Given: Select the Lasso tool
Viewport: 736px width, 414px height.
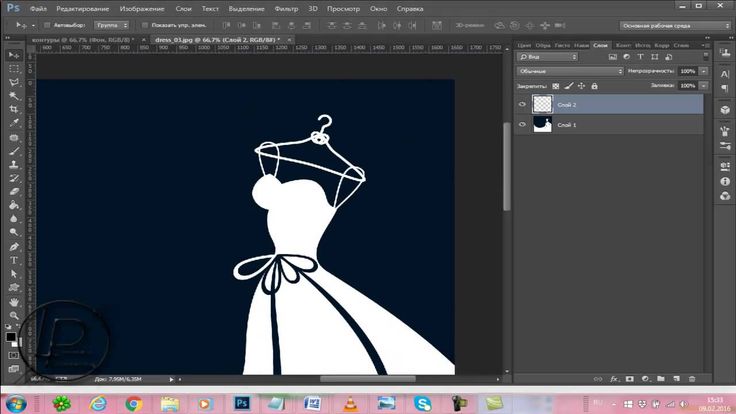Looking at the screenshot, I should click(14, 81).
